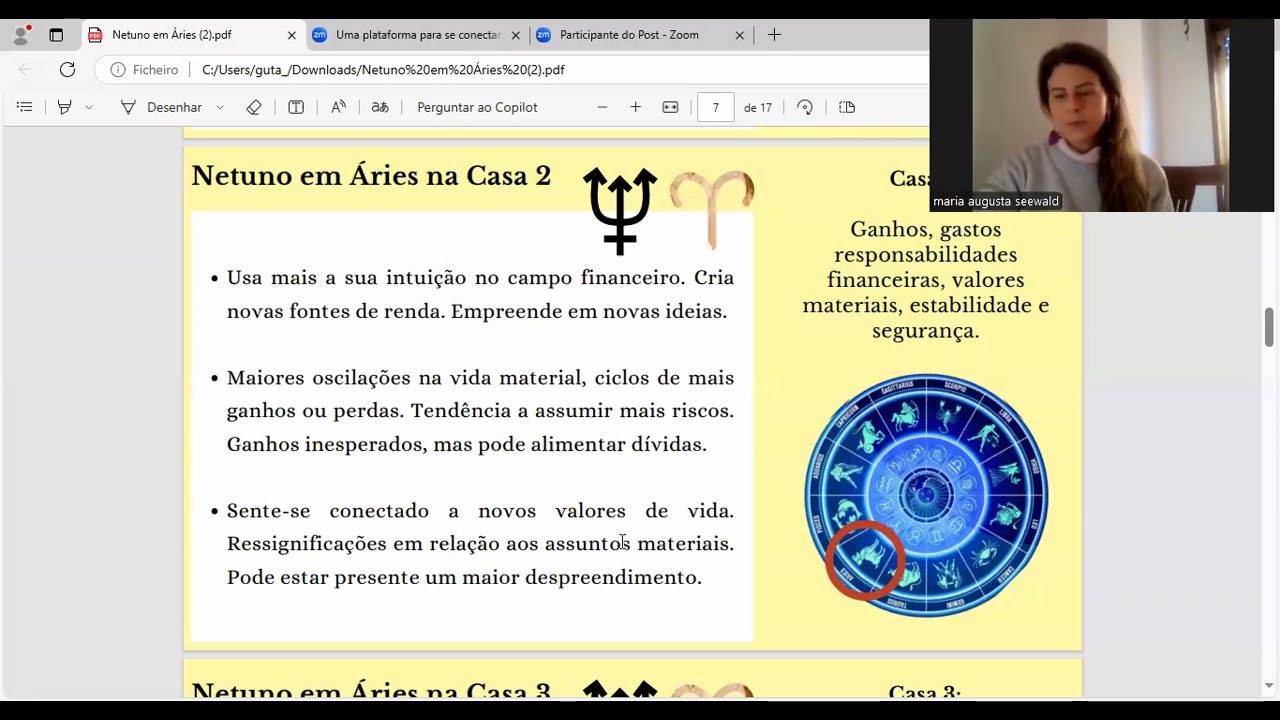Click the maria augusta seewald video thumbnail
Viewport: 1280px width, 720px height.
point(1102,115)
